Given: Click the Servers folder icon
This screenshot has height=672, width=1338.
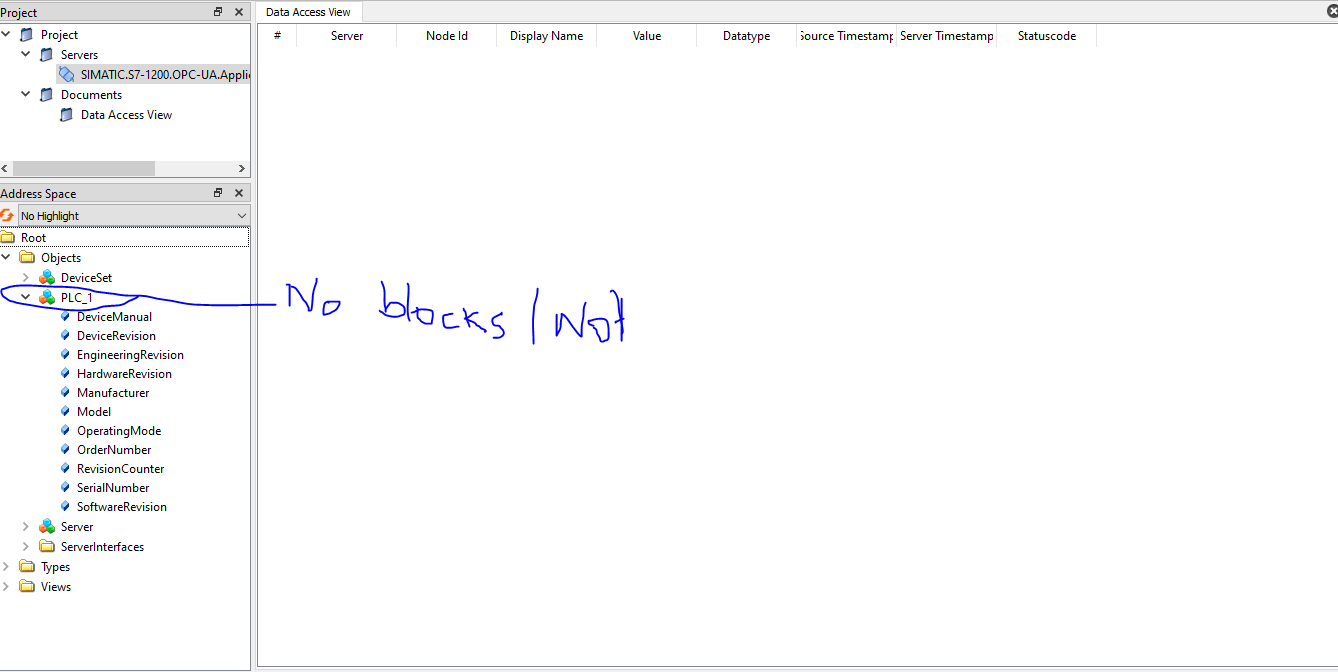Looking at the screenshot, I should click(46, 55).
